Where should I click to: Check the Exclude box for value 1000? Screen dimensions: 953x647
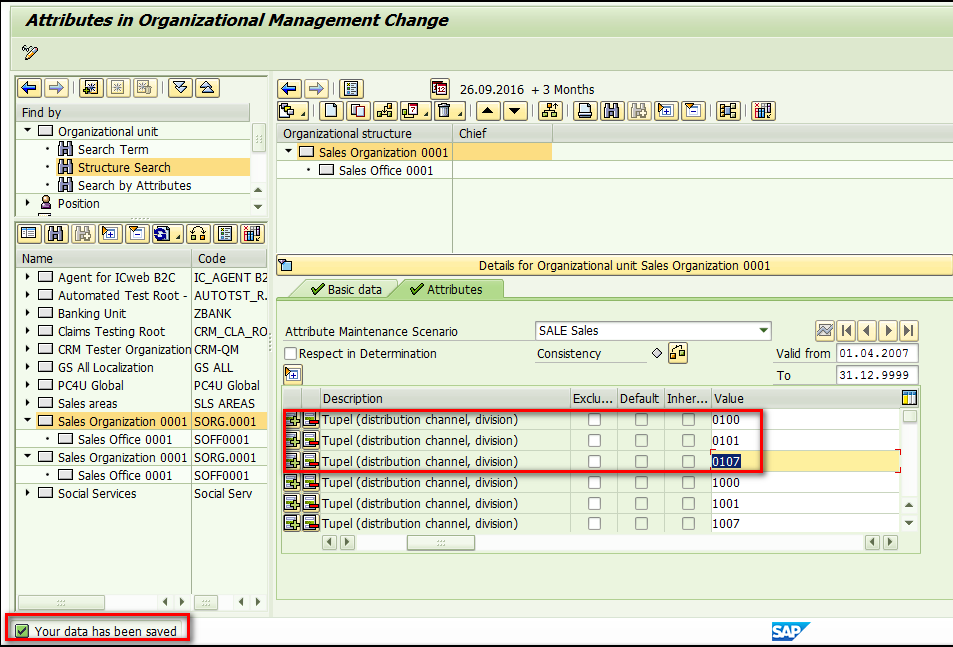(x=595, y=483)
